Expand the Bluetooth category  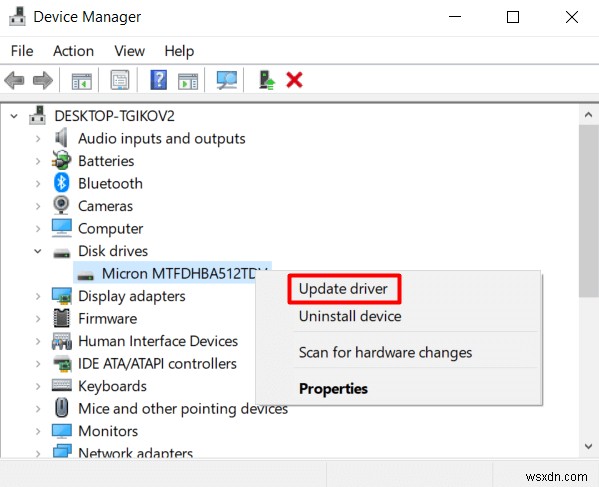coord(38,183)
